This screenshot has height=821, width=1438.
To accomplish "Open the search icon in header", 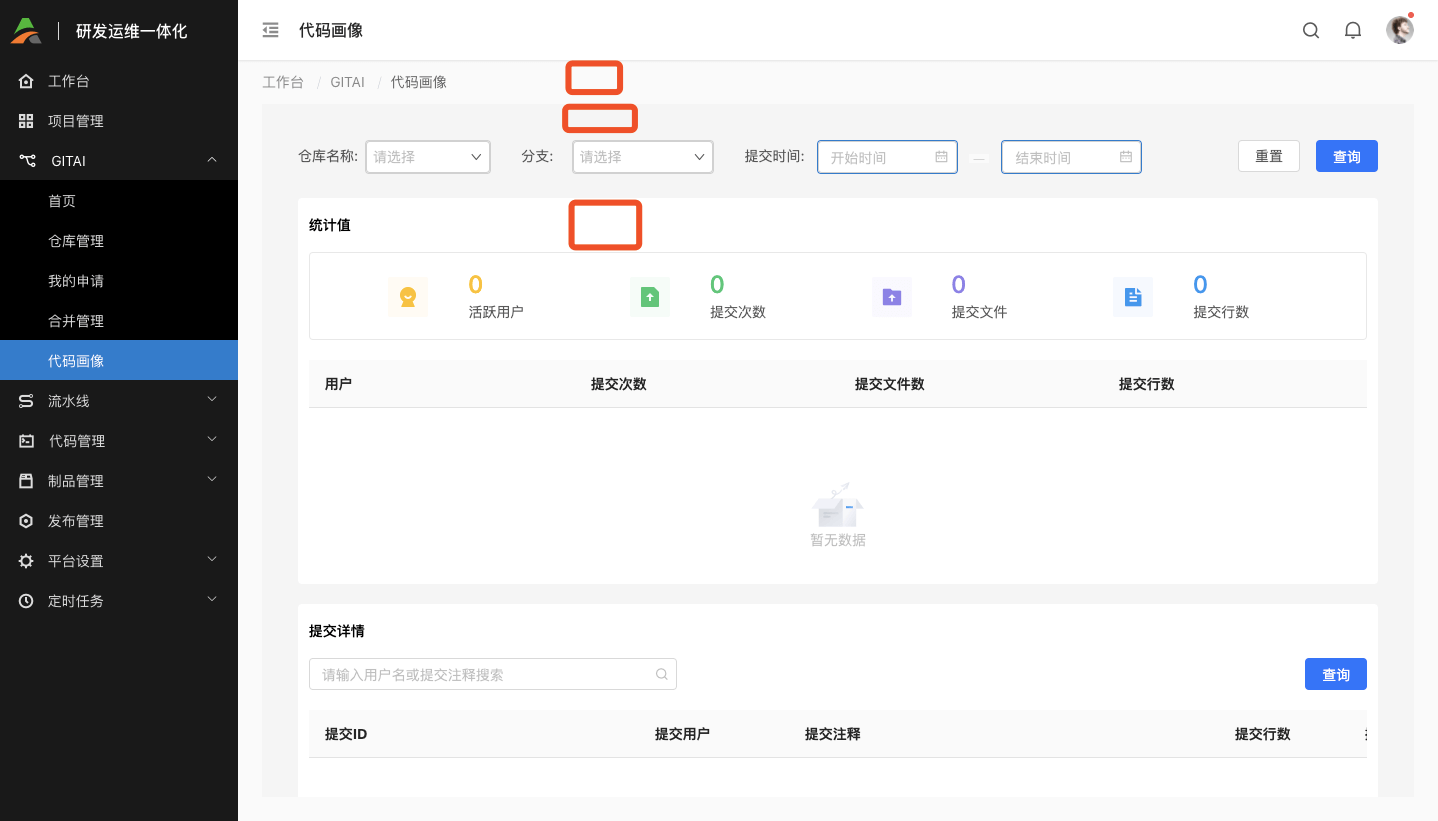I will 1311,30.
